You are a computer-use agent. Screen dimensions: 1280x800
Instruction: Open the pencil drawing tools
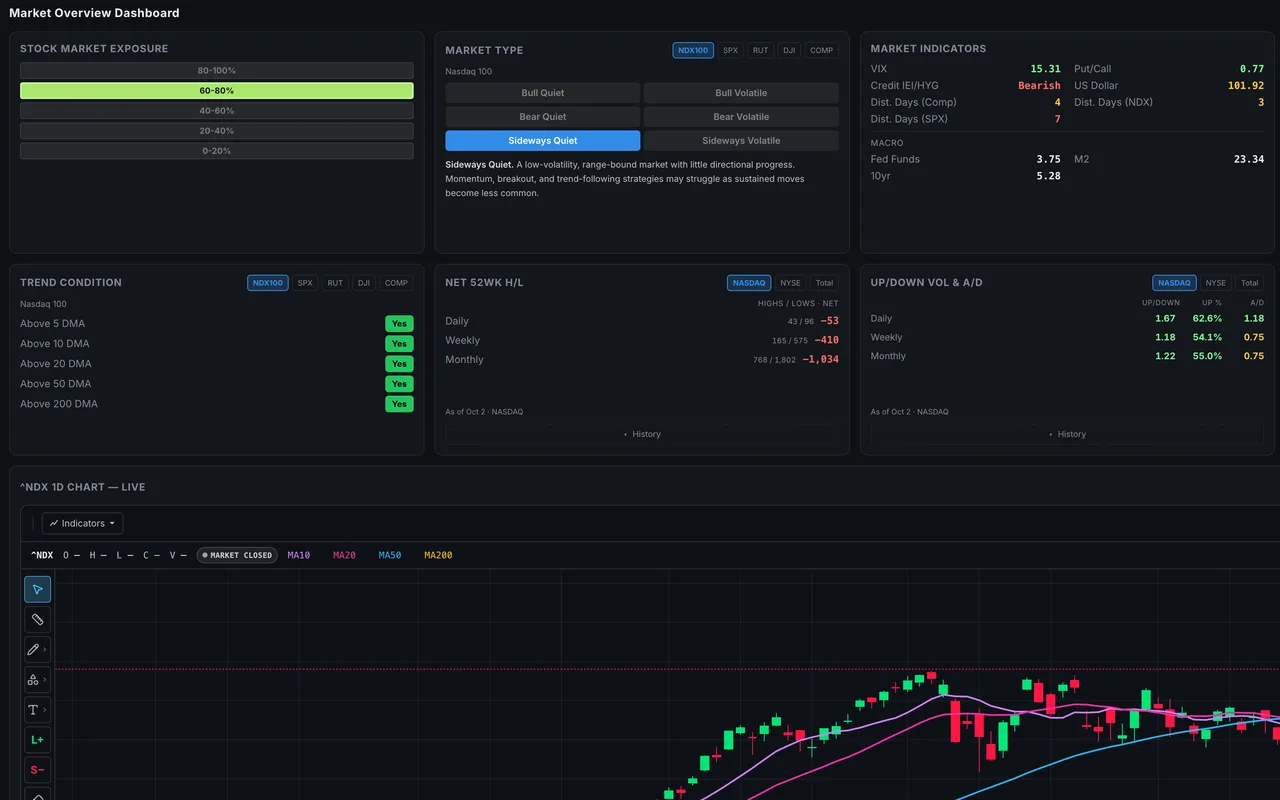pyautogui.click(x=37, y=649)
